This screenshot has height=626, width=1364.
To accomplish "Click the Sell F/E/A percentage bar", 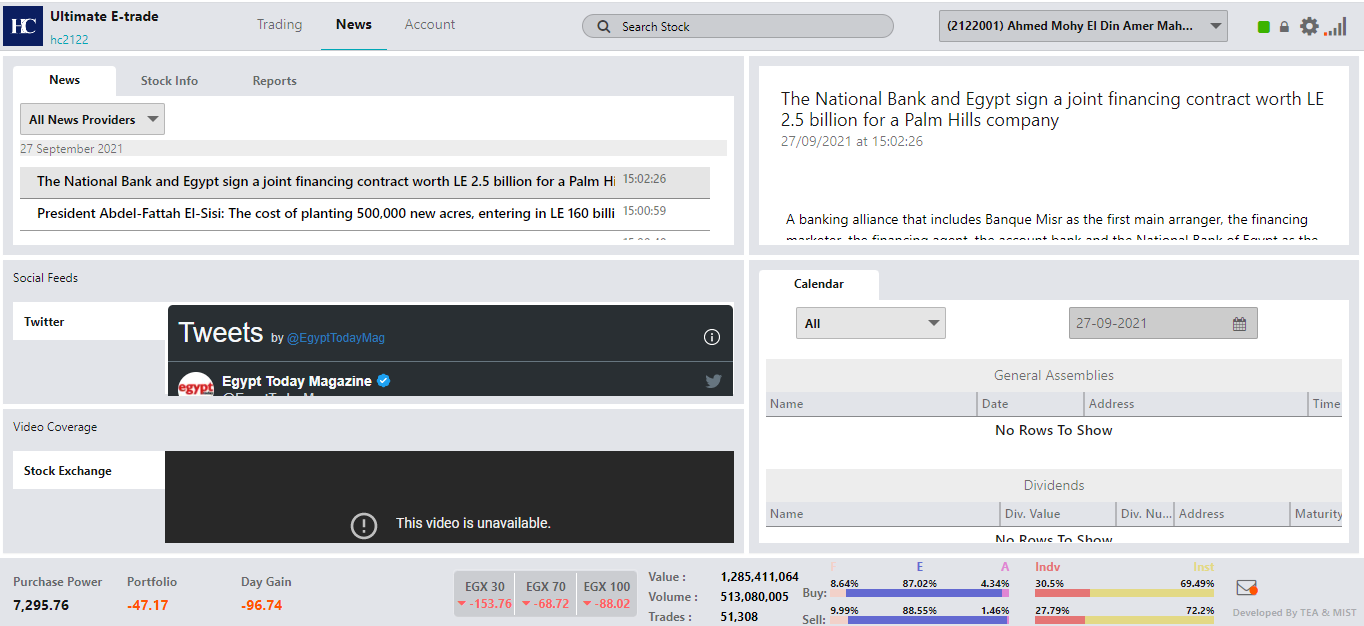I will click(920, 620).
